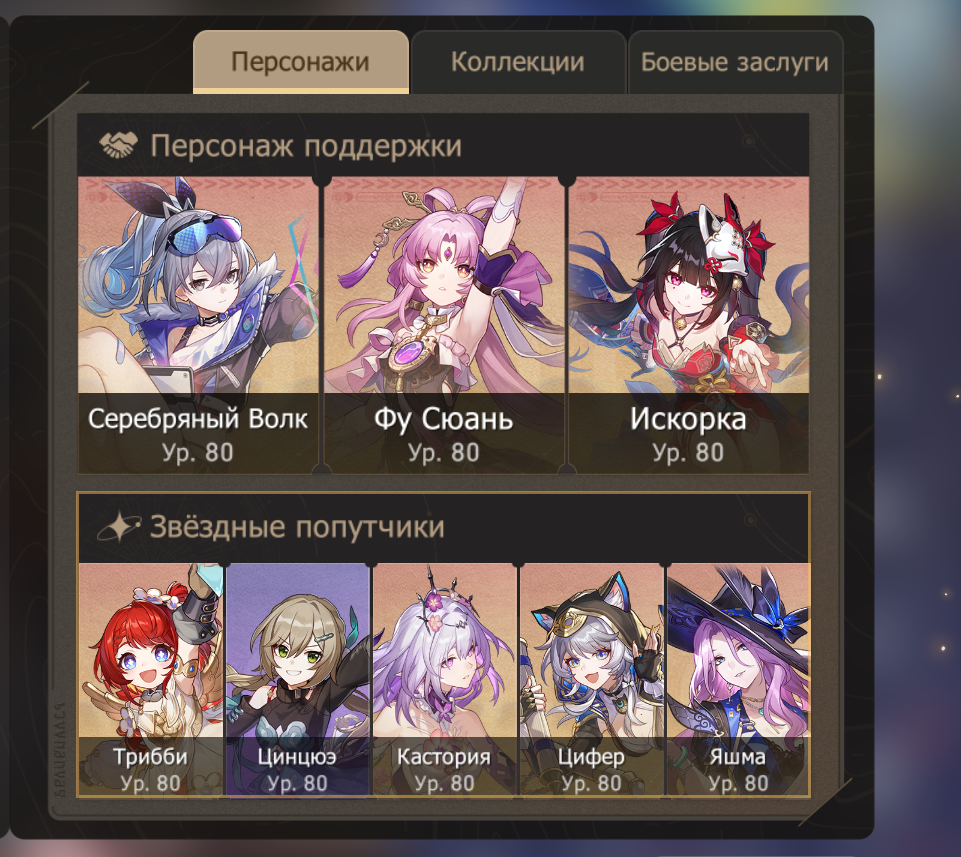Click the star sparkle icon beside Звёздные попутчики

tap(118, 527)
